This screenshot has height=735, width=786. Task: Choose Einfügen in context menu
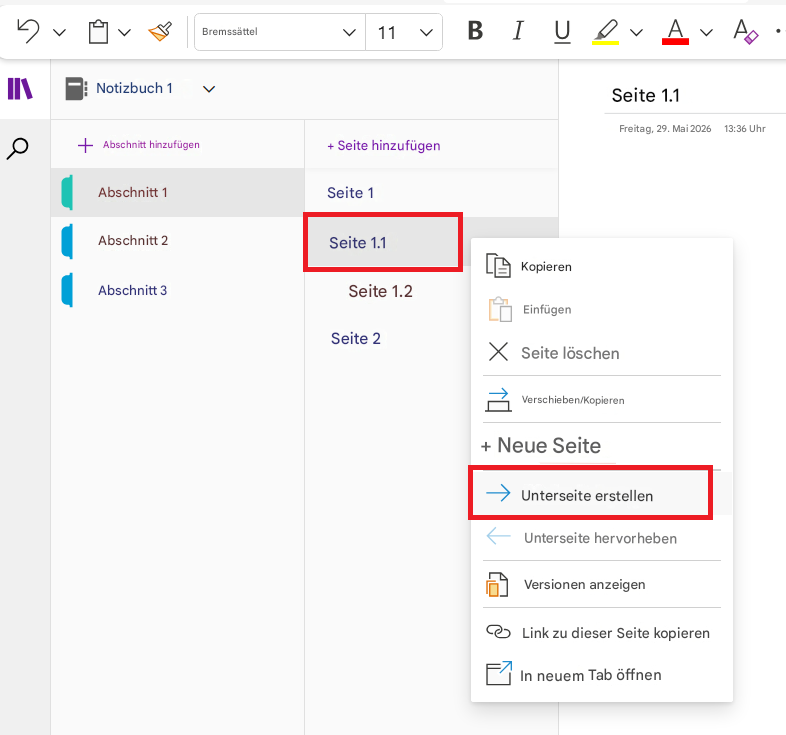602,309
